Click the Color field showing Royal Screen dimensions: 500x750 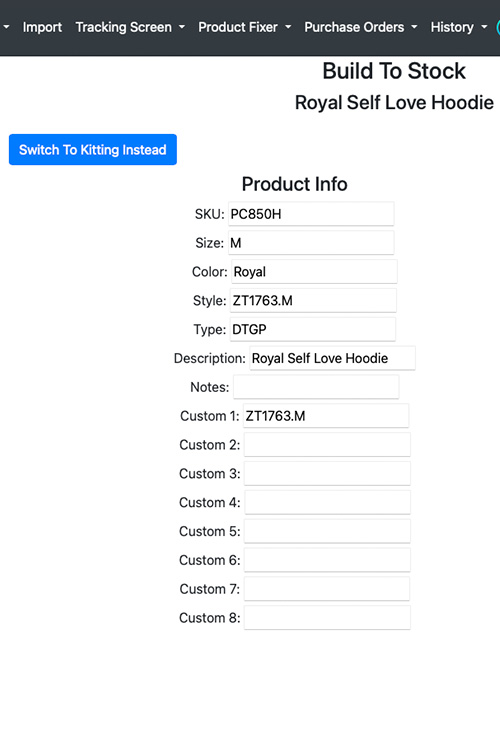point(314,272)
